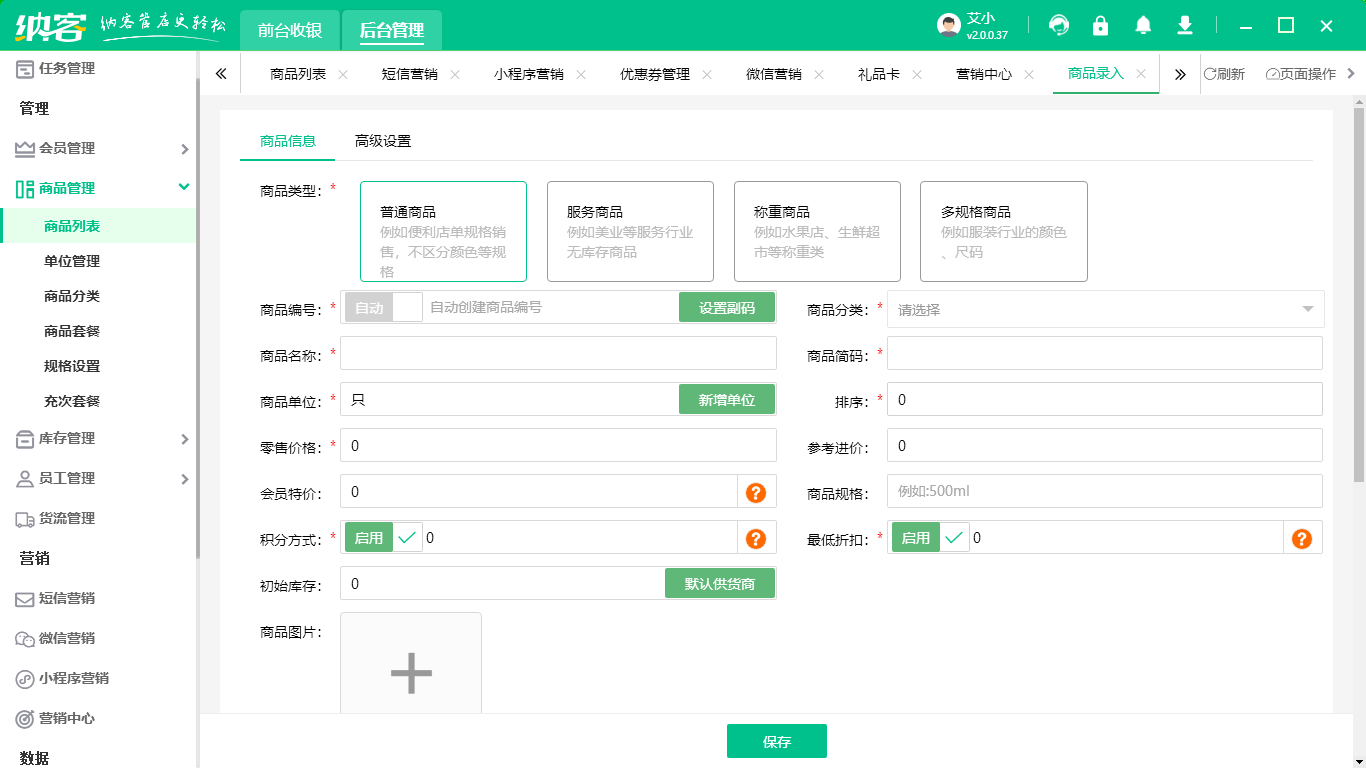The height and width of the screenshot is (768, 1366).
Task: Click help icon beside 会员特价 field
Action: 756,492
